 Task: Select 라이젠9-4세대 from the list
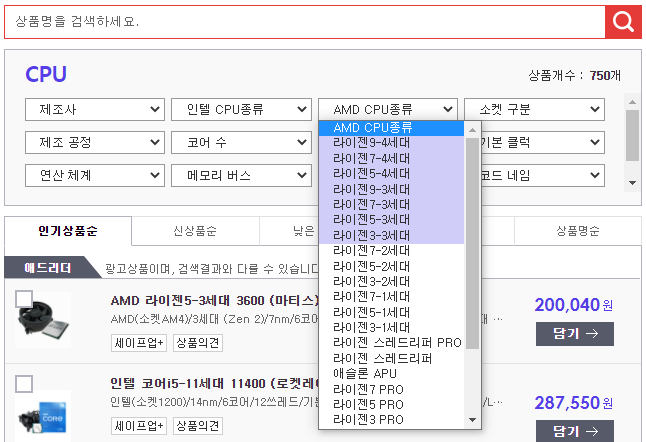tap(391, 143)
